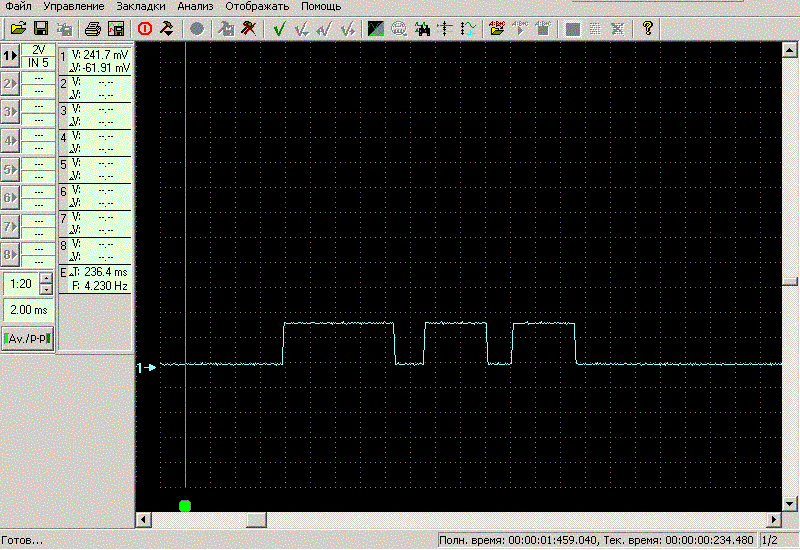Run script with the A:B+C play icon
This screenshot has width=800, height=550.
(x=520, y=29)
